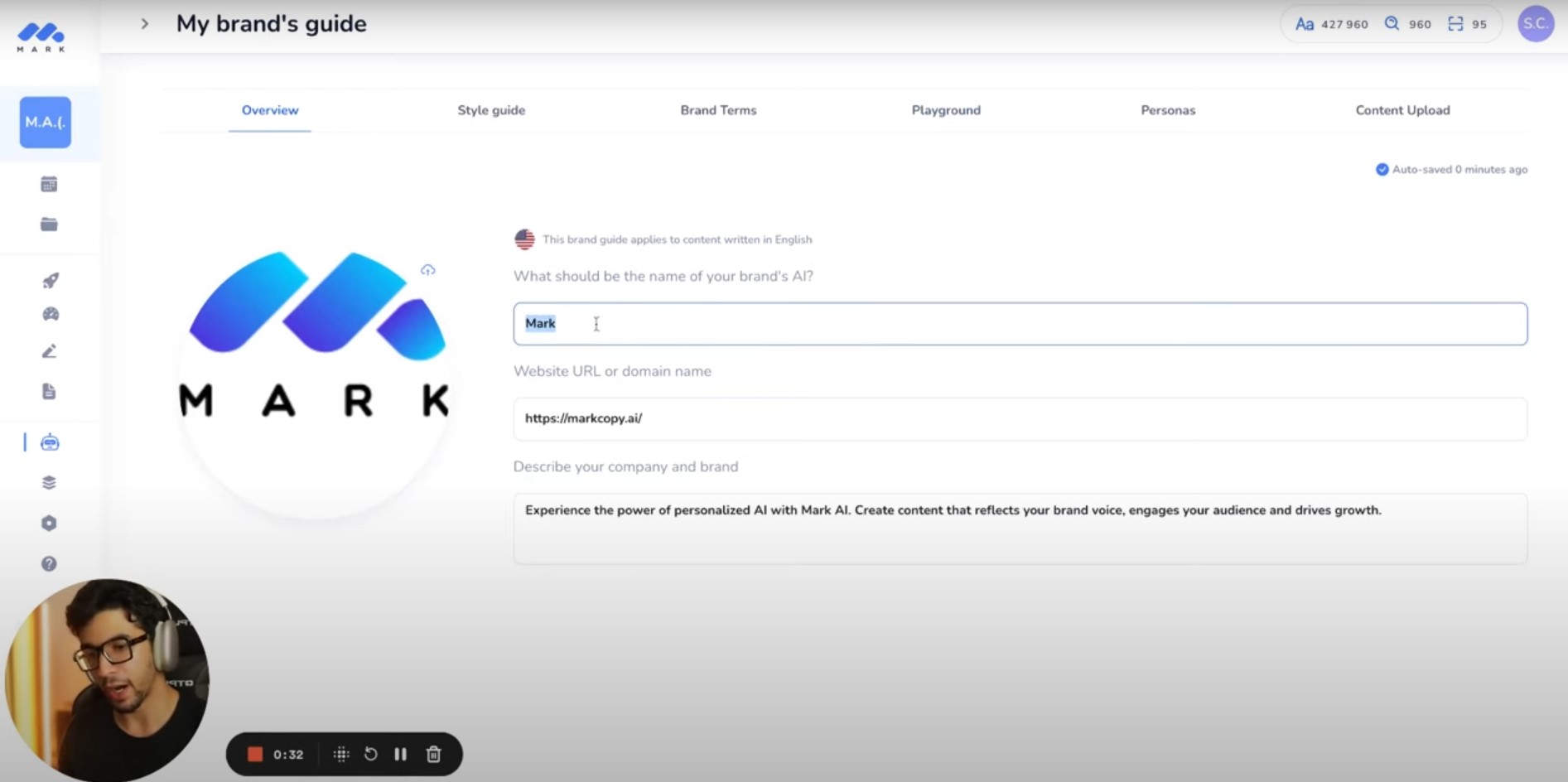Viewport: 1568px width, 782px height.
Task: Focus the brand AI name field
Action: pos(1020,324)
